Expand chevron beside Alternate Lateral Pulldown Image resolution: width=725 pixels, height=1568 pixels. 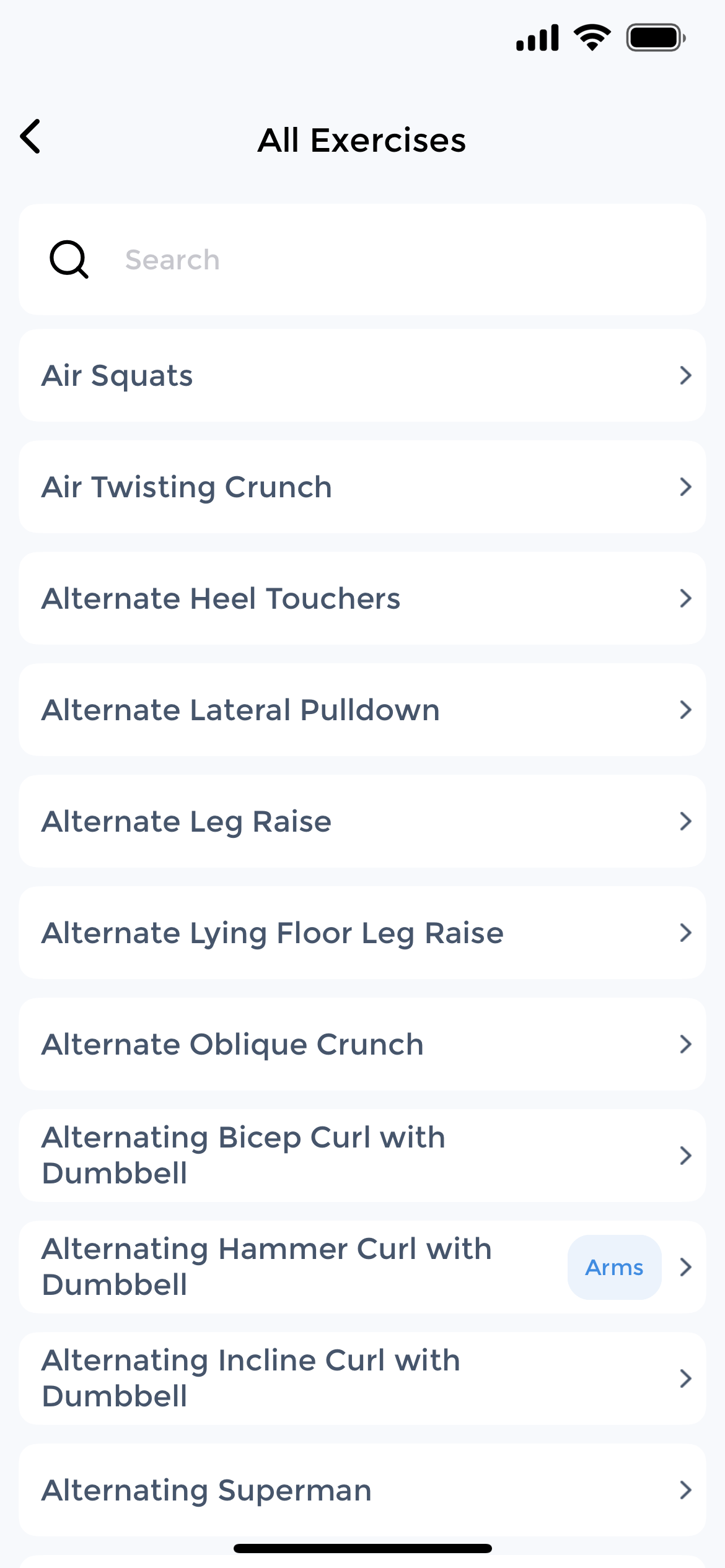[x=685, y=710]
